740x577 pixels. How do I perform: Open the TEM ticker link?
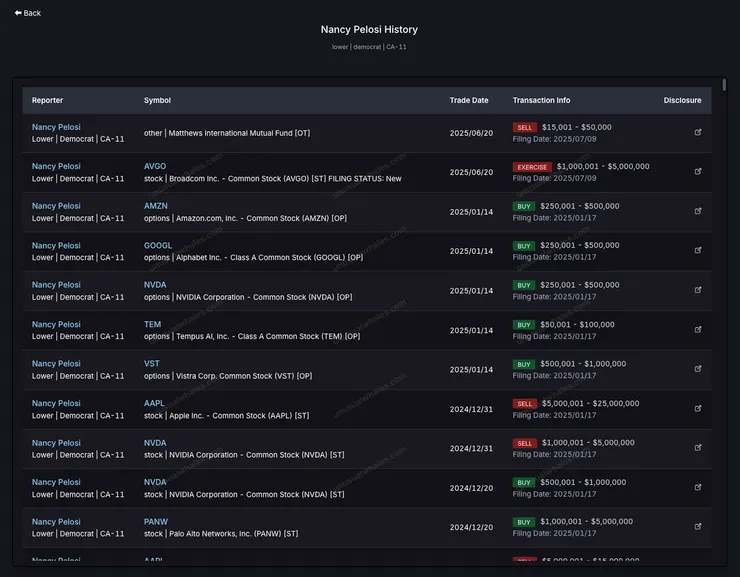tap(152, 324)
